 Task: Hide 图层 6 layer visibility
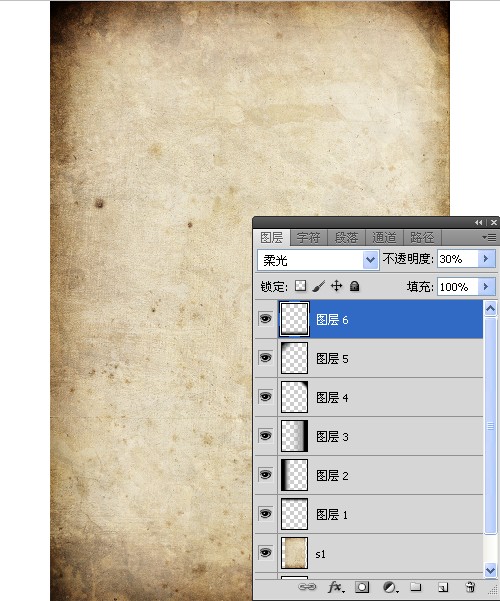click(265, 319)
